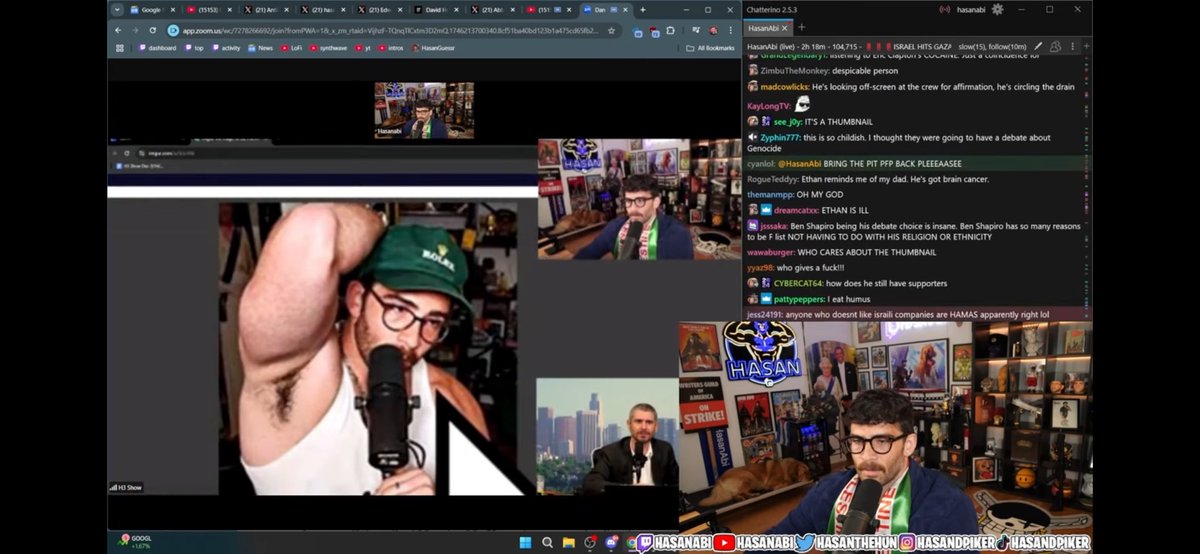The height and width of the screenshot is (554, 1200).
Task: Go back in Chrome
Action: 118,30
